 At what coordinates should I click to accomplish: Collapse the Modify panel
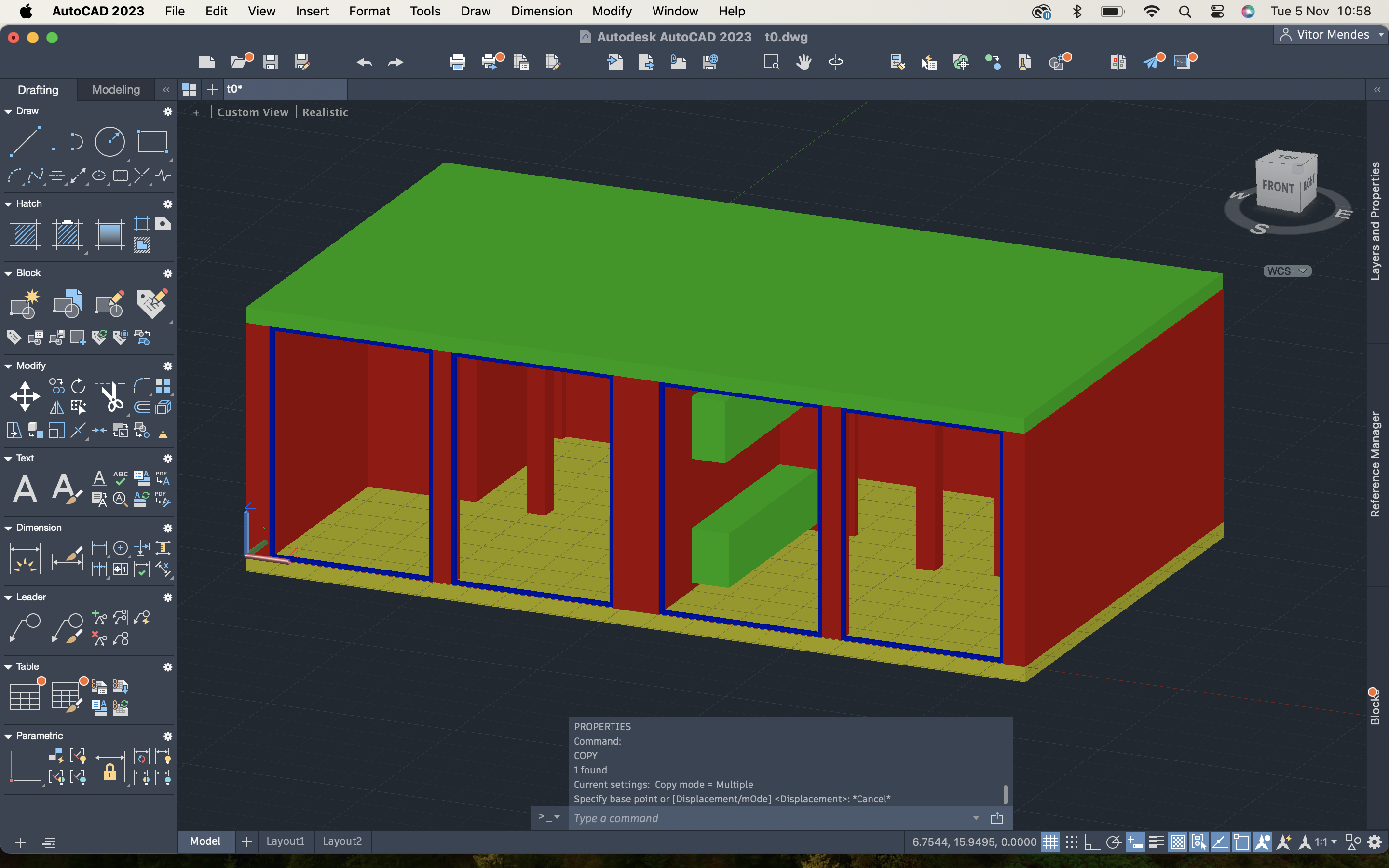point(8,366)
